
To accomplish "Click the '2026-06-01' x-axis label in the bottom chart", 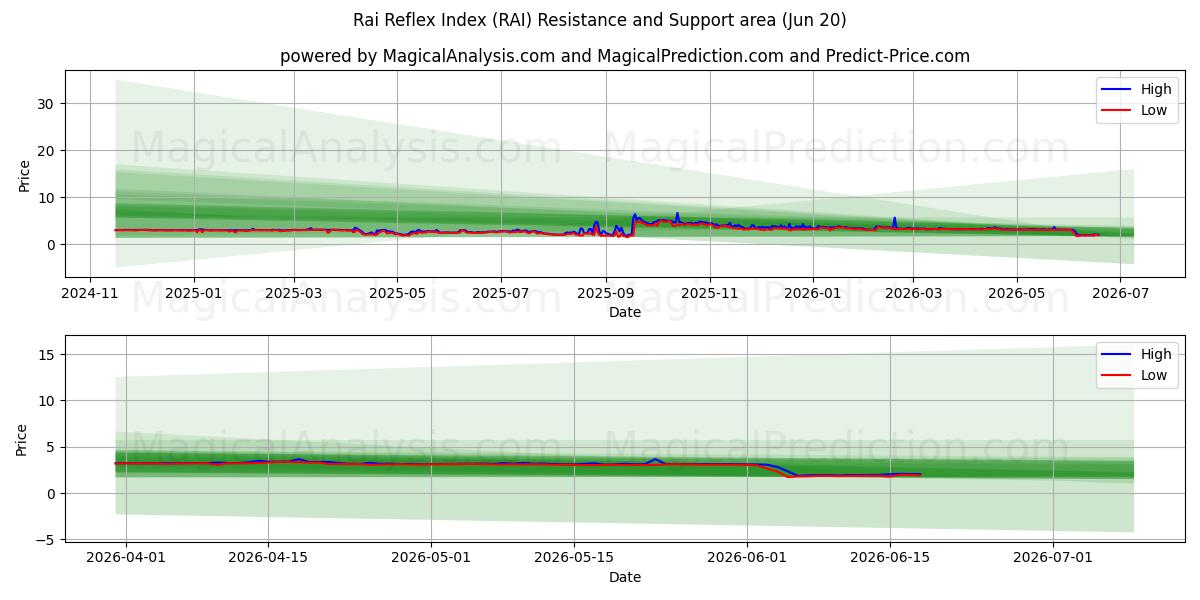I will click(747, 559).
